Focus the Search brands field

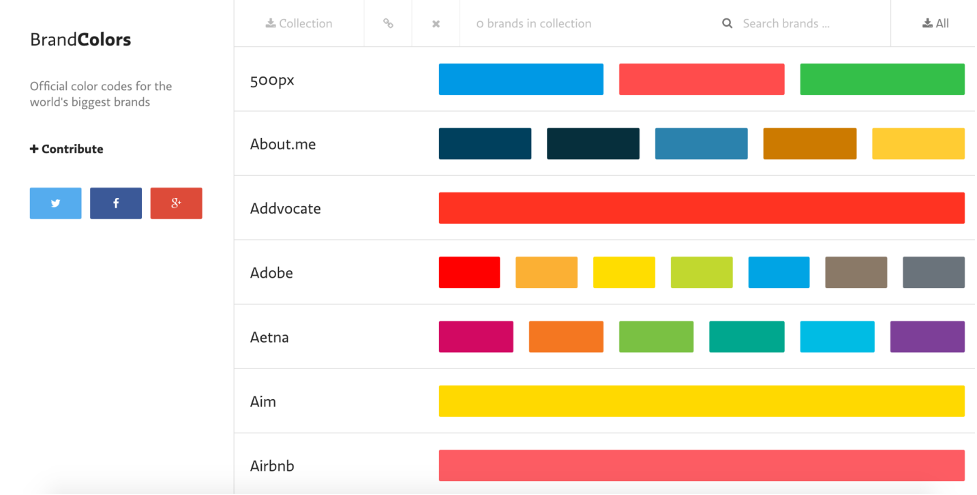(x=804, y=24)
